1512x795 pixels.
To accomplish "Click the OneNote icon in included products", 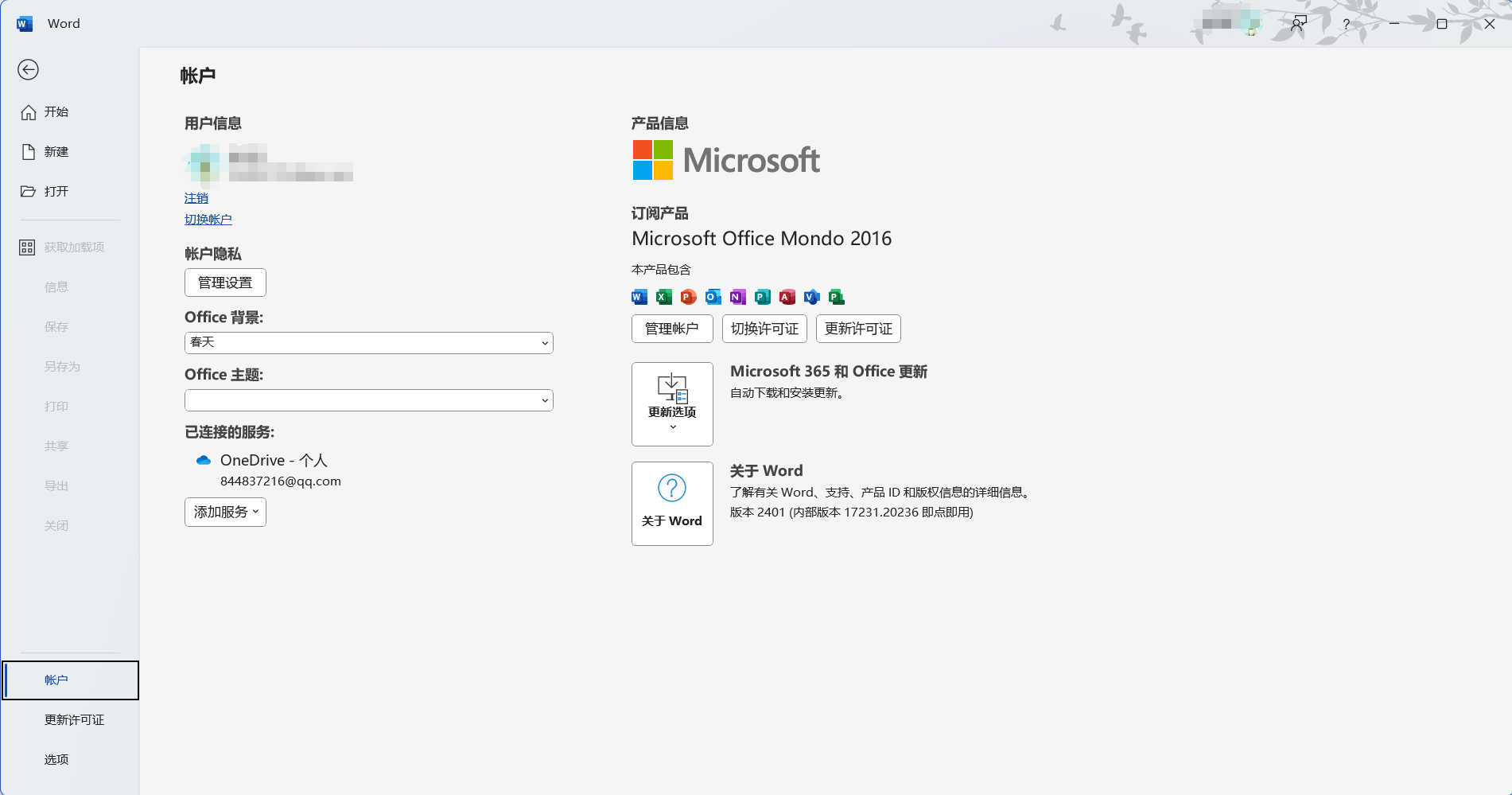I will 738,298.
